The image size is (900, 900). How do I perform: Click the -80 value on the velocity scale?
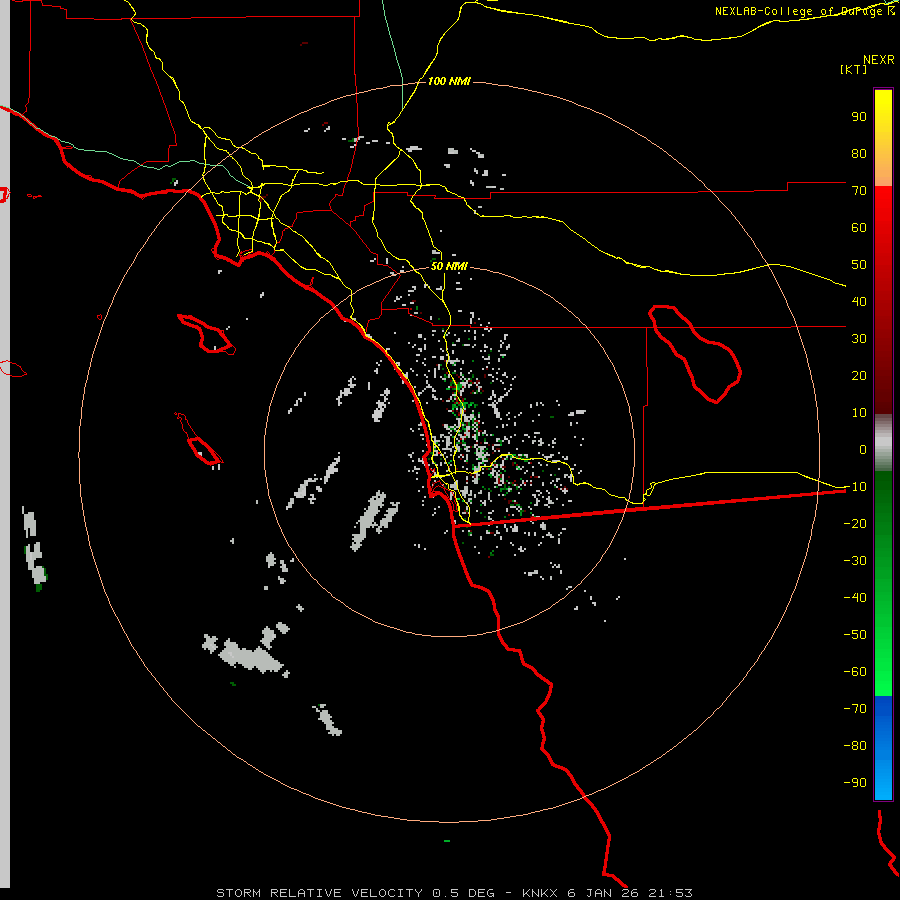[855, 746]
